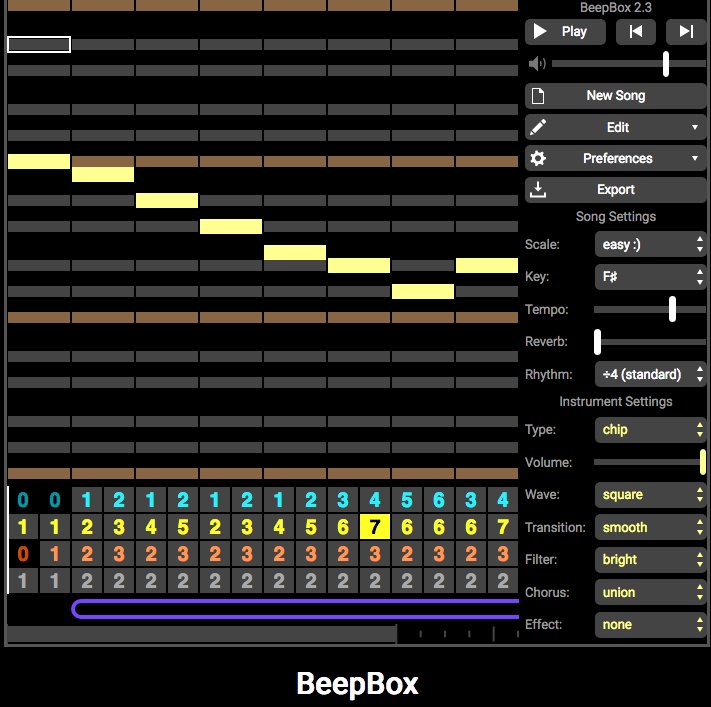
Task: Open the Chorus dropdown showing union
Action: coord(650,592)
